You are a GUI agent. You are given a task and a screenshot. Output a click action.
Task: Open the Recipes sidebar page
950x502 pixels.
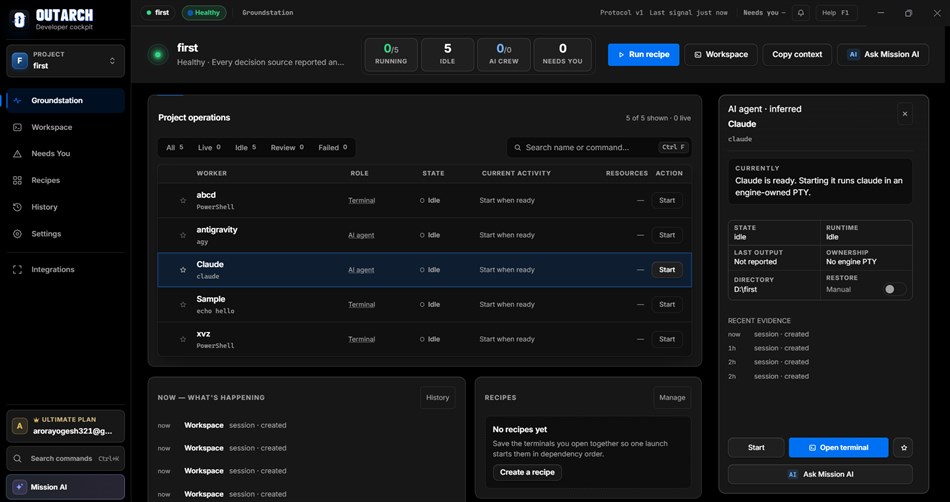point(65,180)
